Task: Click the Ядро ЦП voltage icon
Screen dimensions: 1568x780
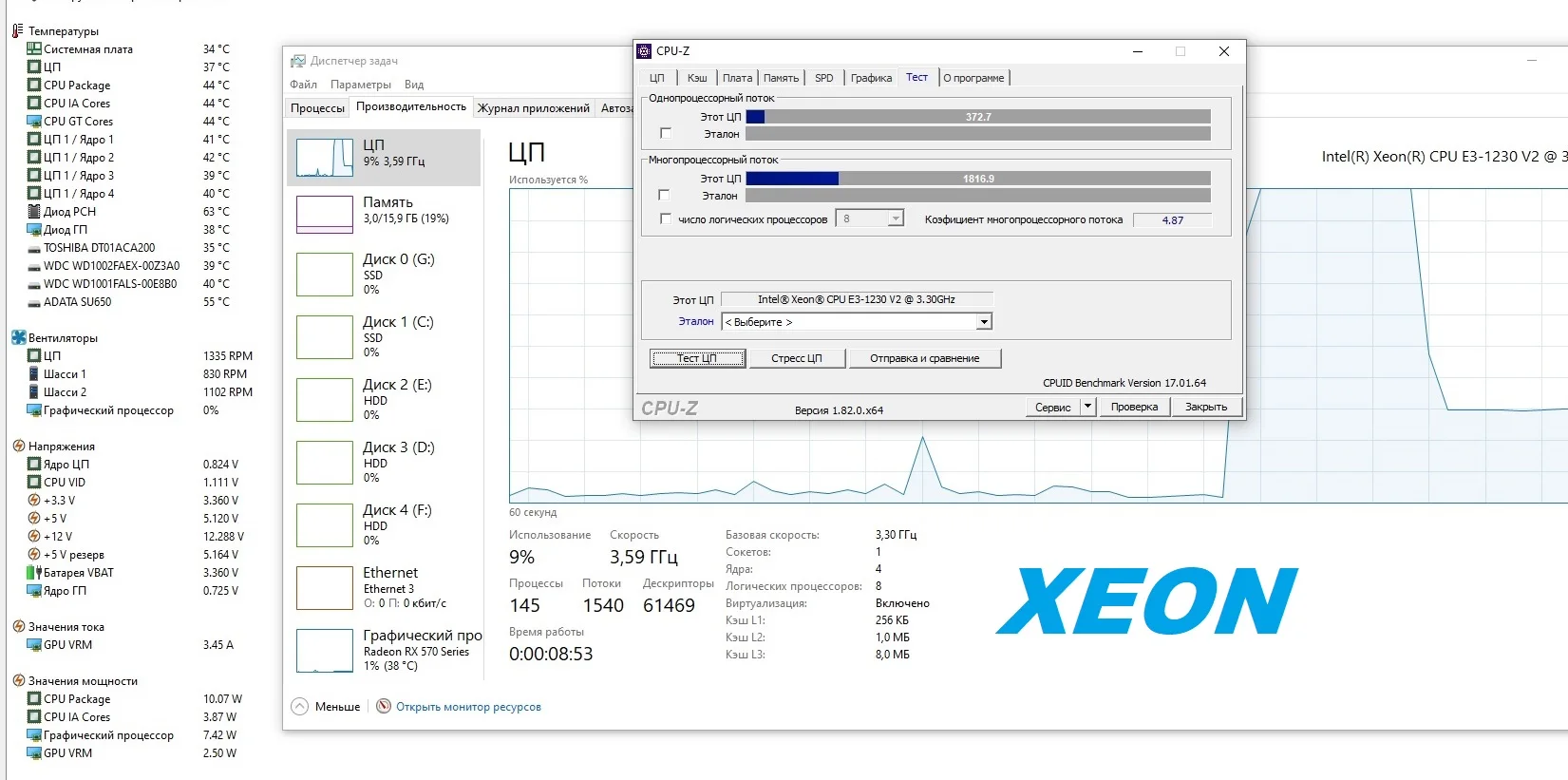Action: tap(34, 464)
